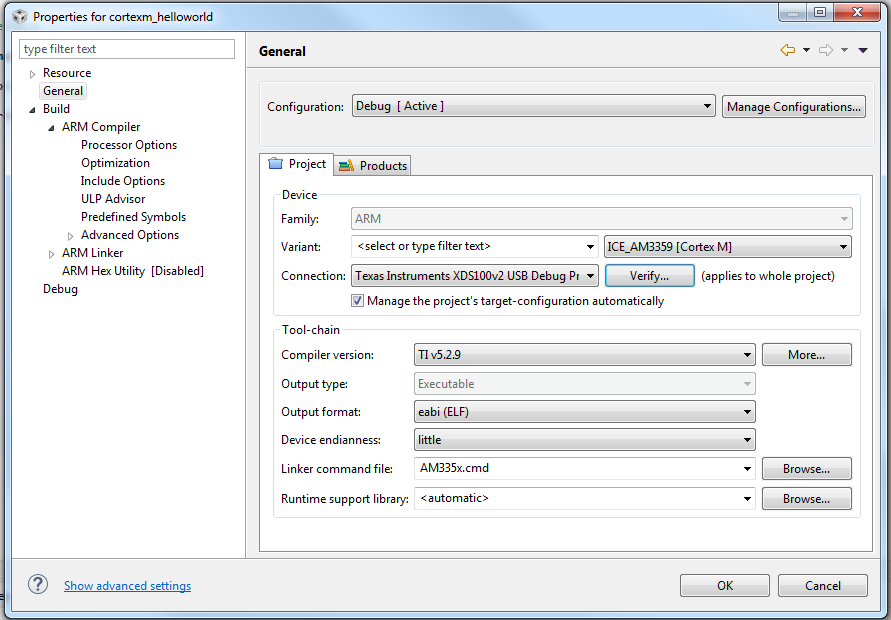The image size is (891, 620).
Task: Click the Verify button for the connection
Action: 649,275
